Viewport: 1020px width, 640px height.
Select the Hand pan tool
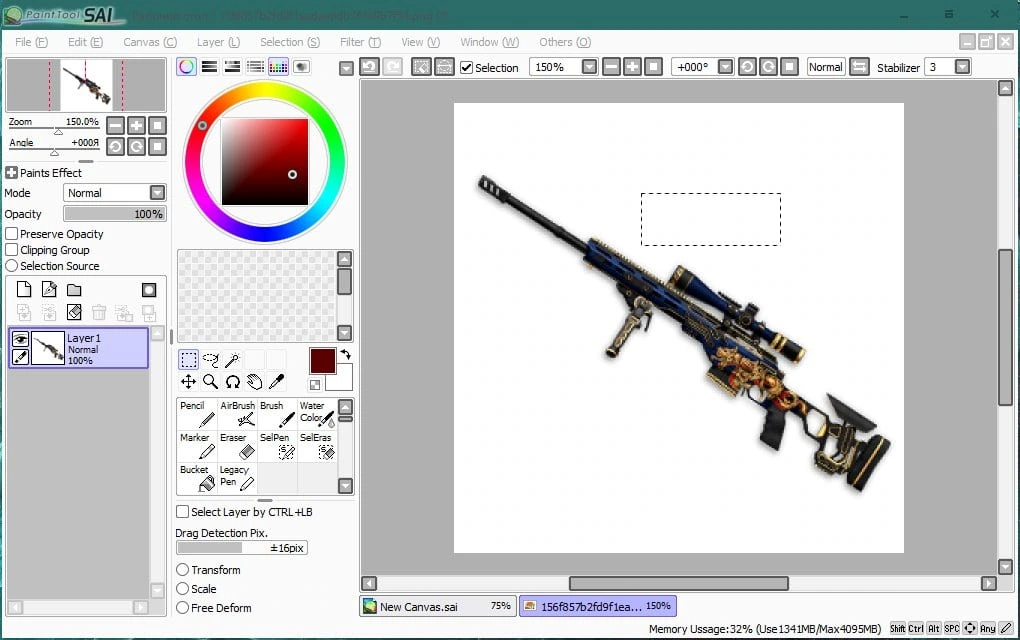254,382
